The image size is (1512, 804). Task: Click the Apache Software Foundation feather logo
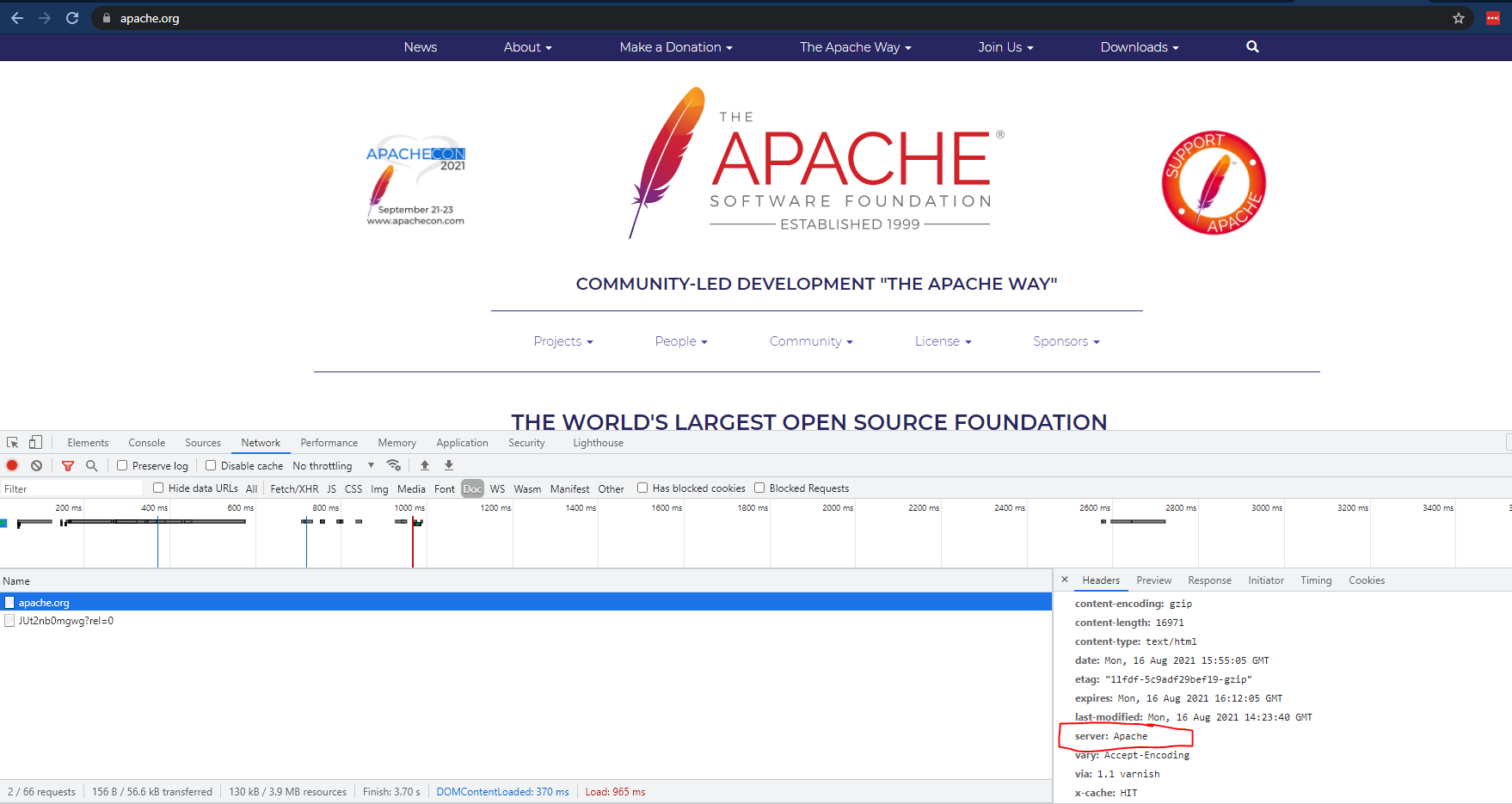click(817, 163)
